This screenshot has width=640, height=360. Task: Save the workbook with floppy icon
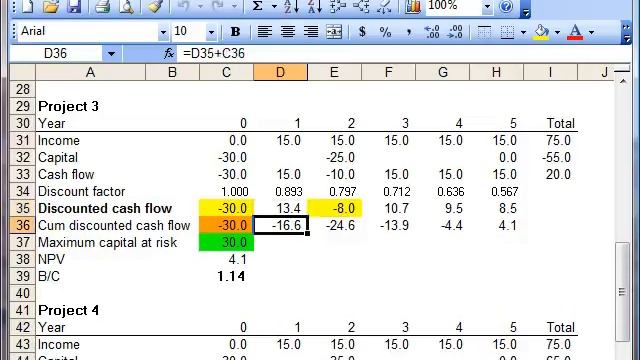point(74,6)
